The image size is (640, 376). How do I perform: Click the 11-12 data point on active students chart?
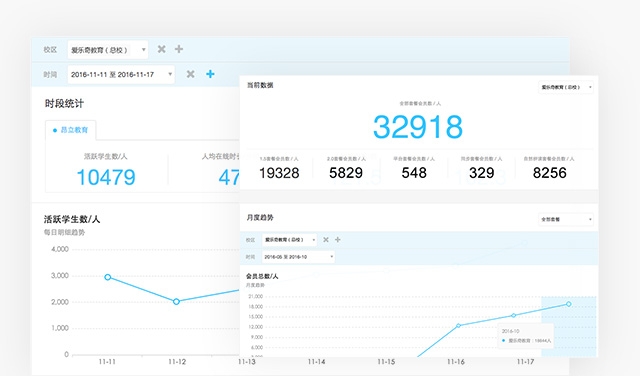click(176, 302)
